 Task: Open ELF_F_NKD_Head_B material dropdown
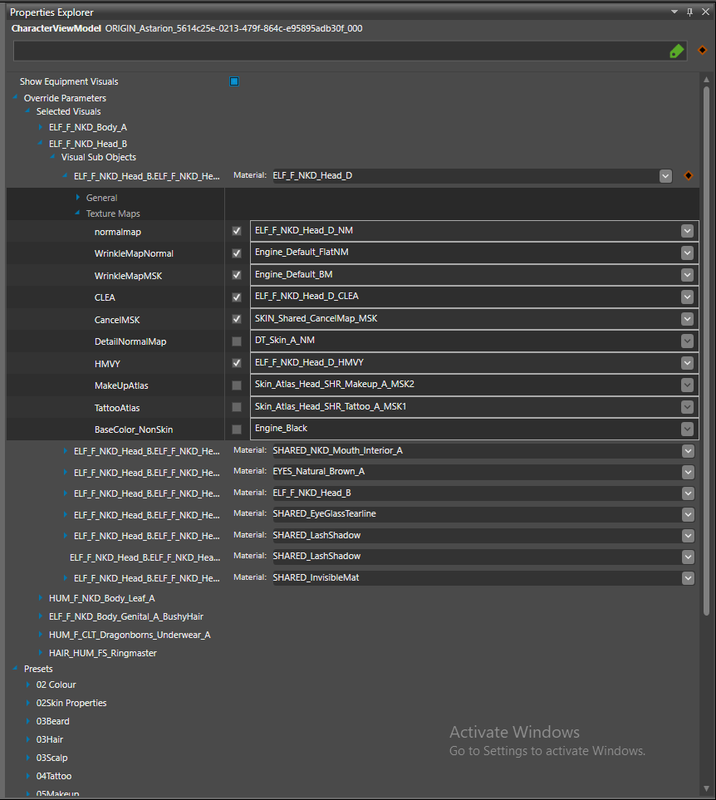pyautogui.click(x=688, y=493)
